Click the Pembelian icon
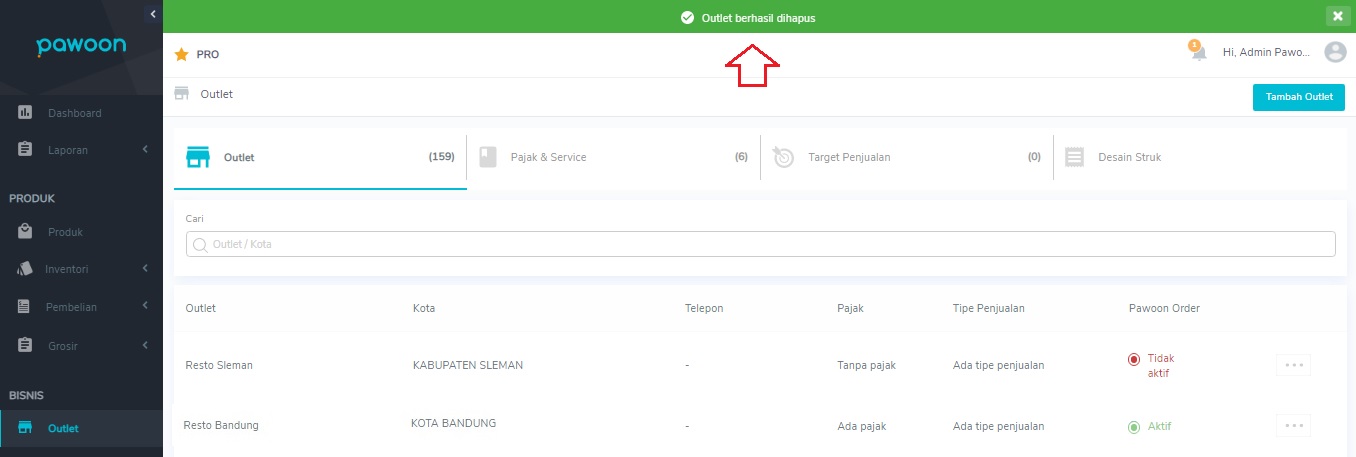The image size is (1356, 457). click(26, 307)
